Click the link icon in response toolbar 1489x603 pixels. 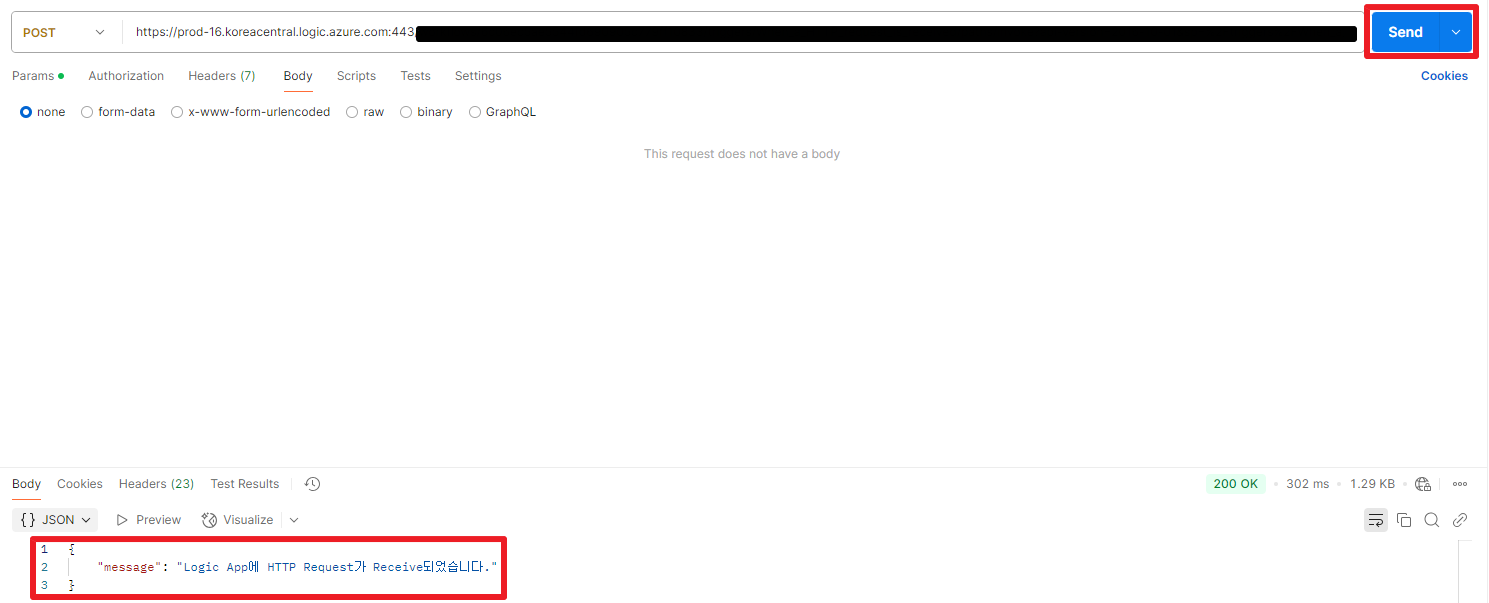[x=1460, y=520]
